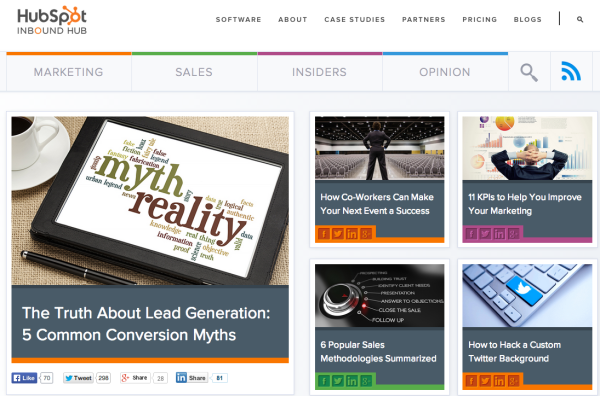Share Twitter Background article on LinkedIn

tap(499, 381)
